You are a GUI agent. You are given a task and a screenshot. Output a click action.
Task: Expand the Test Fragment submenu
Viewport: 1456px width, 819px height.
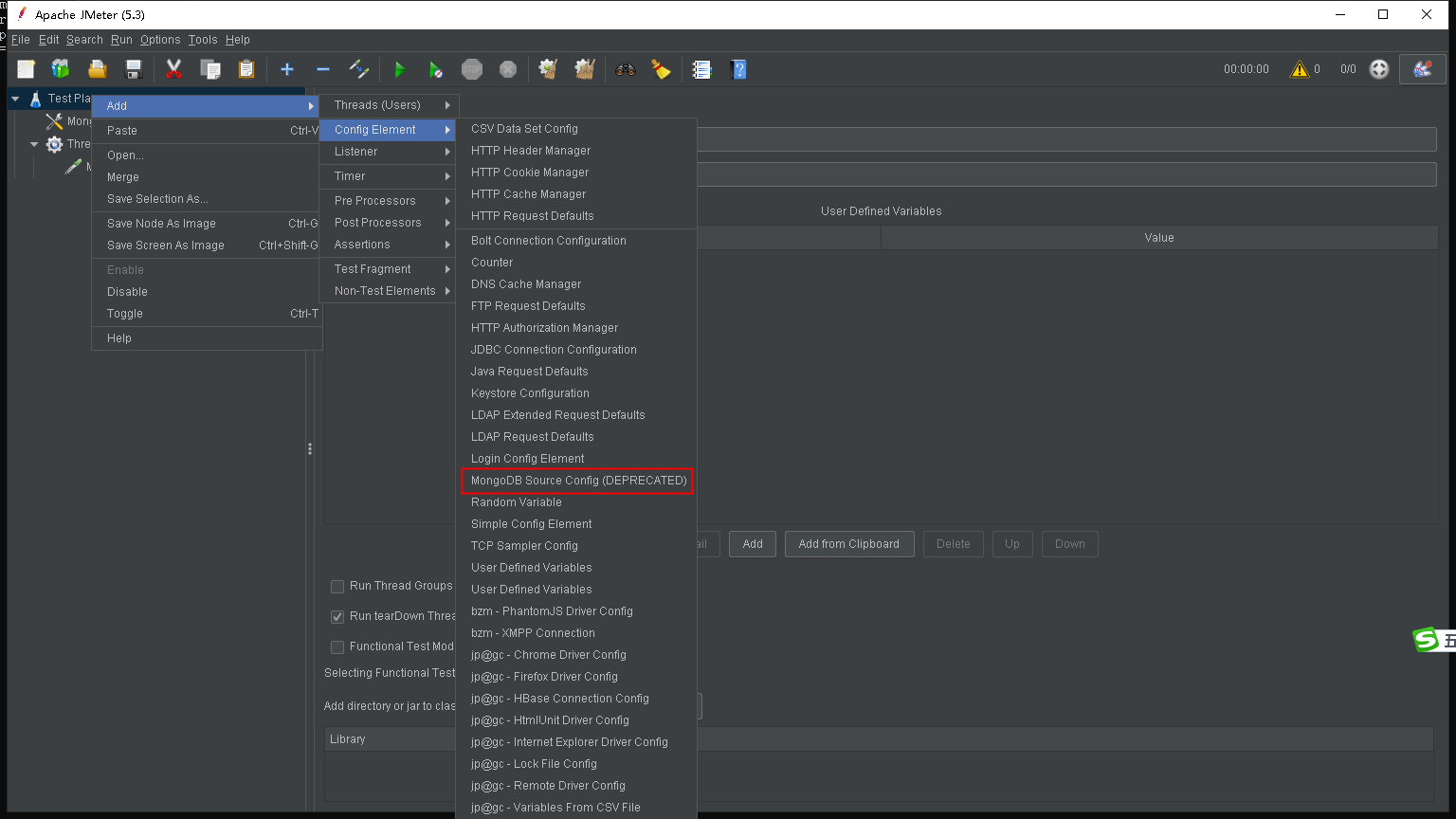(x=389, y=269)
